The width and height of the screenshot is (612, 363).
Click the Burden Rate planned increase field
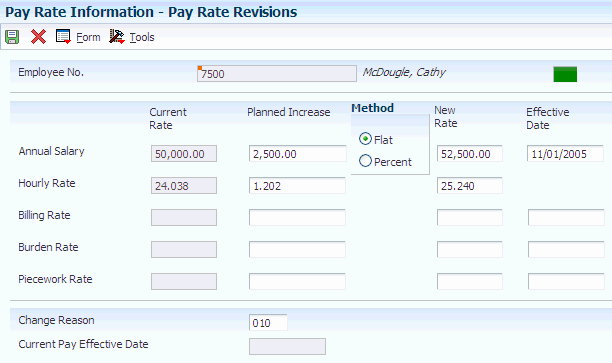coord(297,249)
